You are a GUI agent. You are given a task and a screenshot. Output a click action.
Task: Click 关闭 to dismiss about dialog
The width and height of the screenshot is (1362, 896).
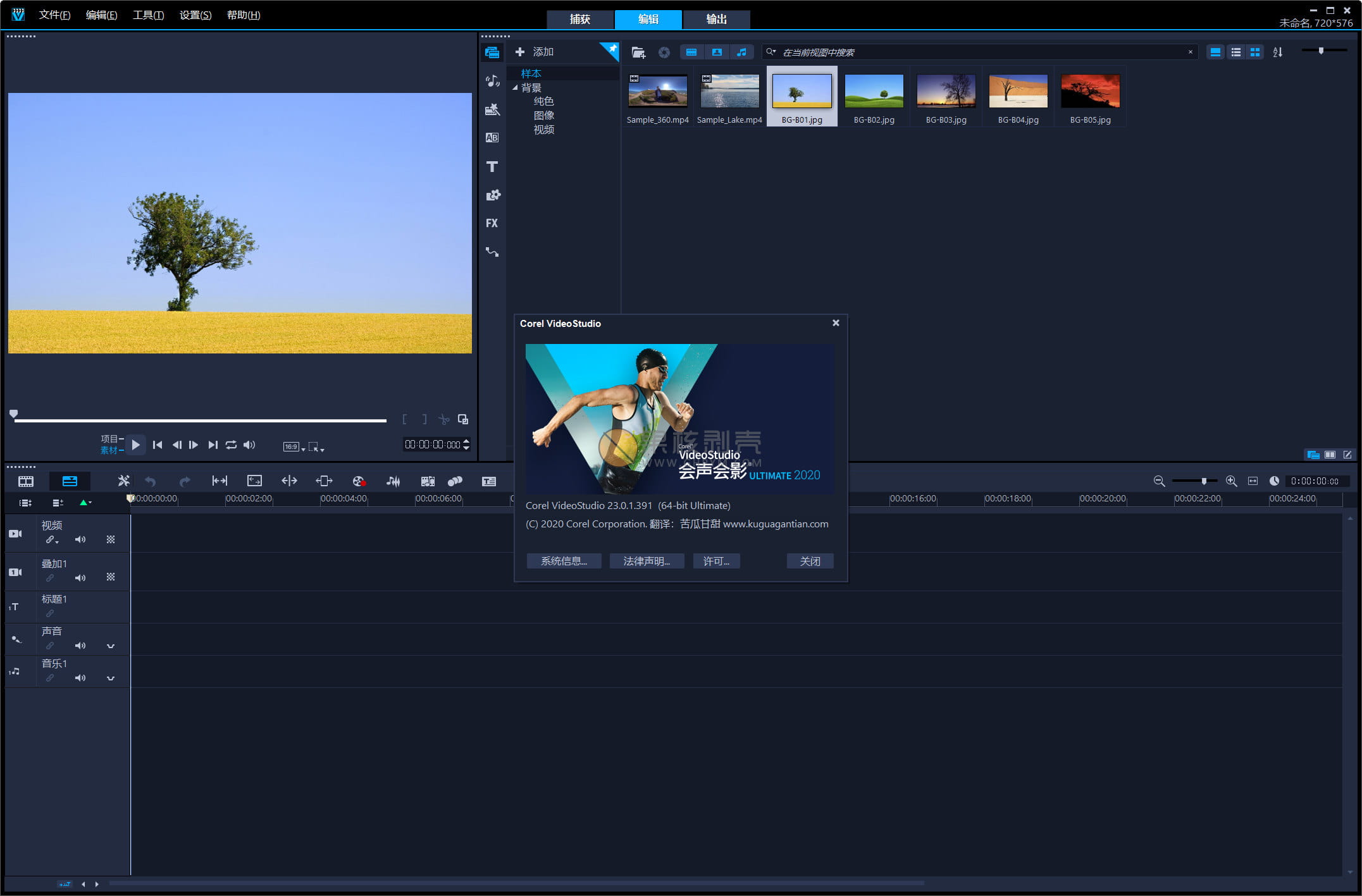810,561
